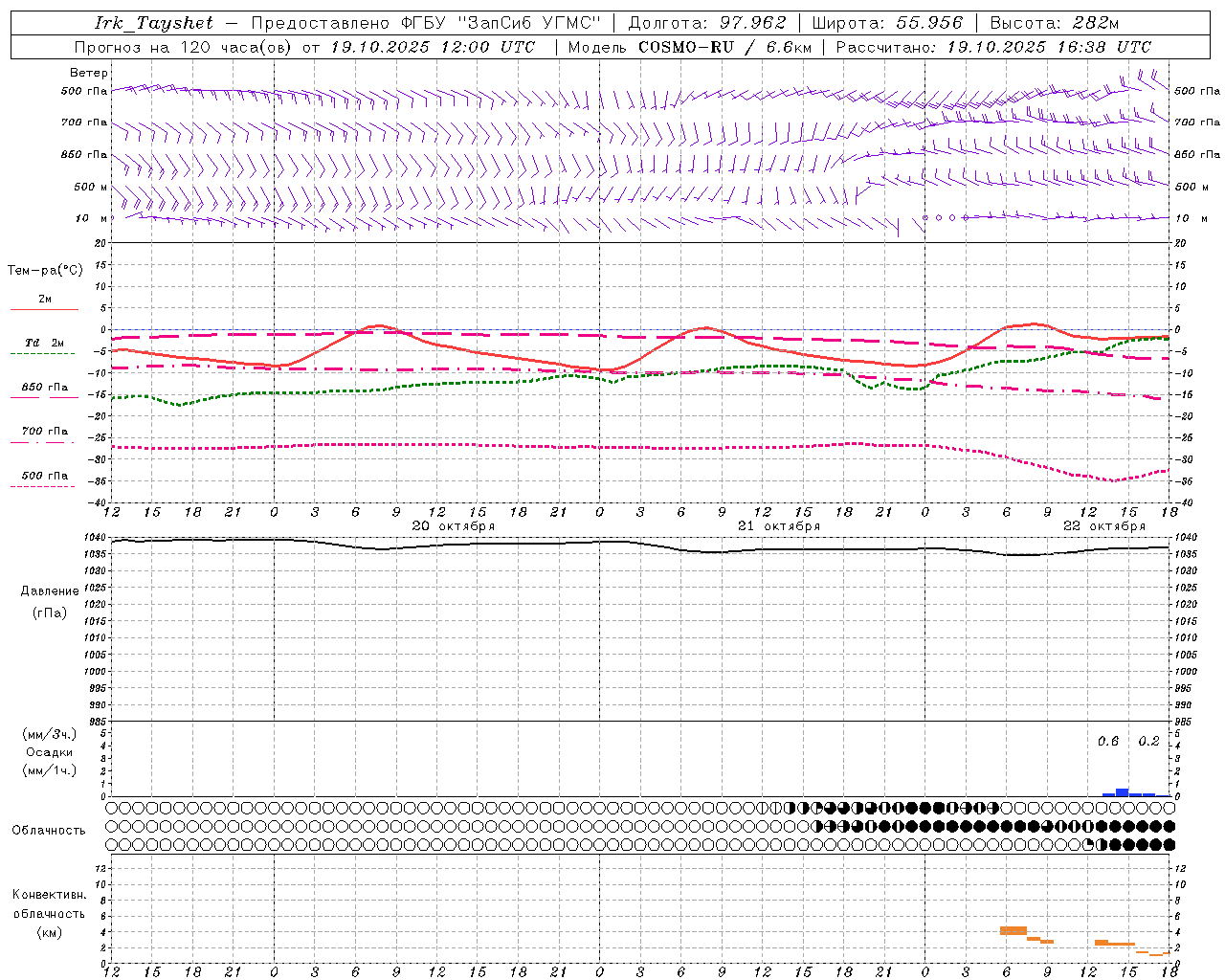This screenshot has width=1225, height=980.
Task: Click the (гПа) unit under Давление
Action: [50, 613]
